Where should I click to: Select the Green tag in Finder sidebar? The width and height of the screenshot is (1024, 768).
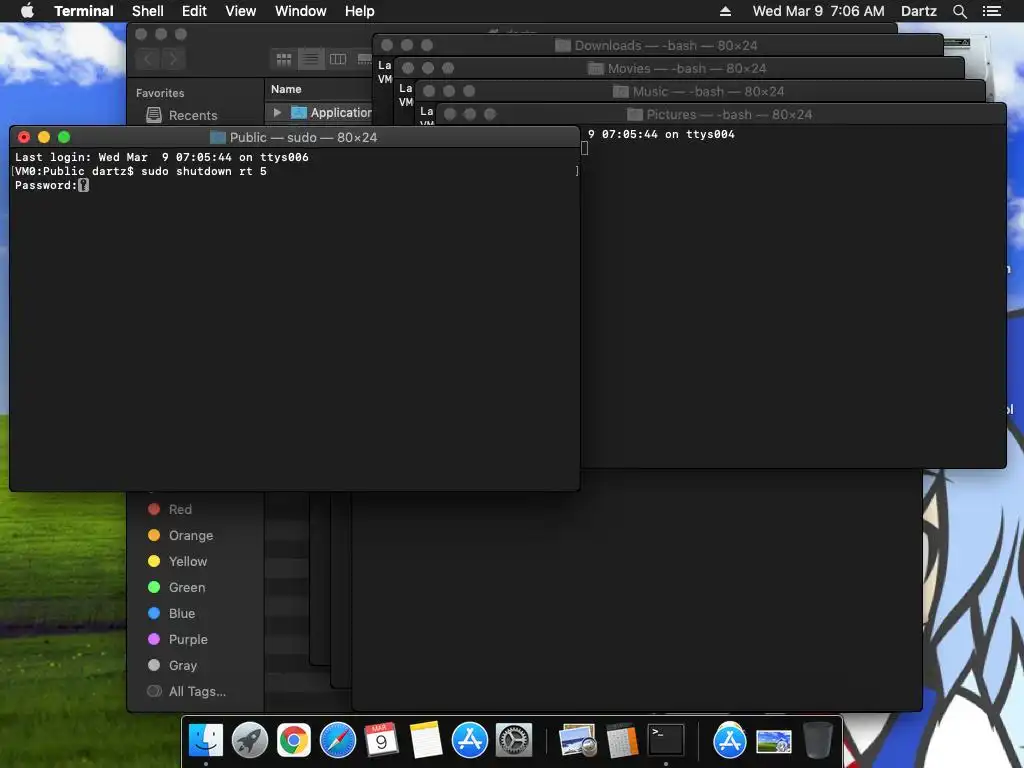pyautogui.click(x=187, y=588)
